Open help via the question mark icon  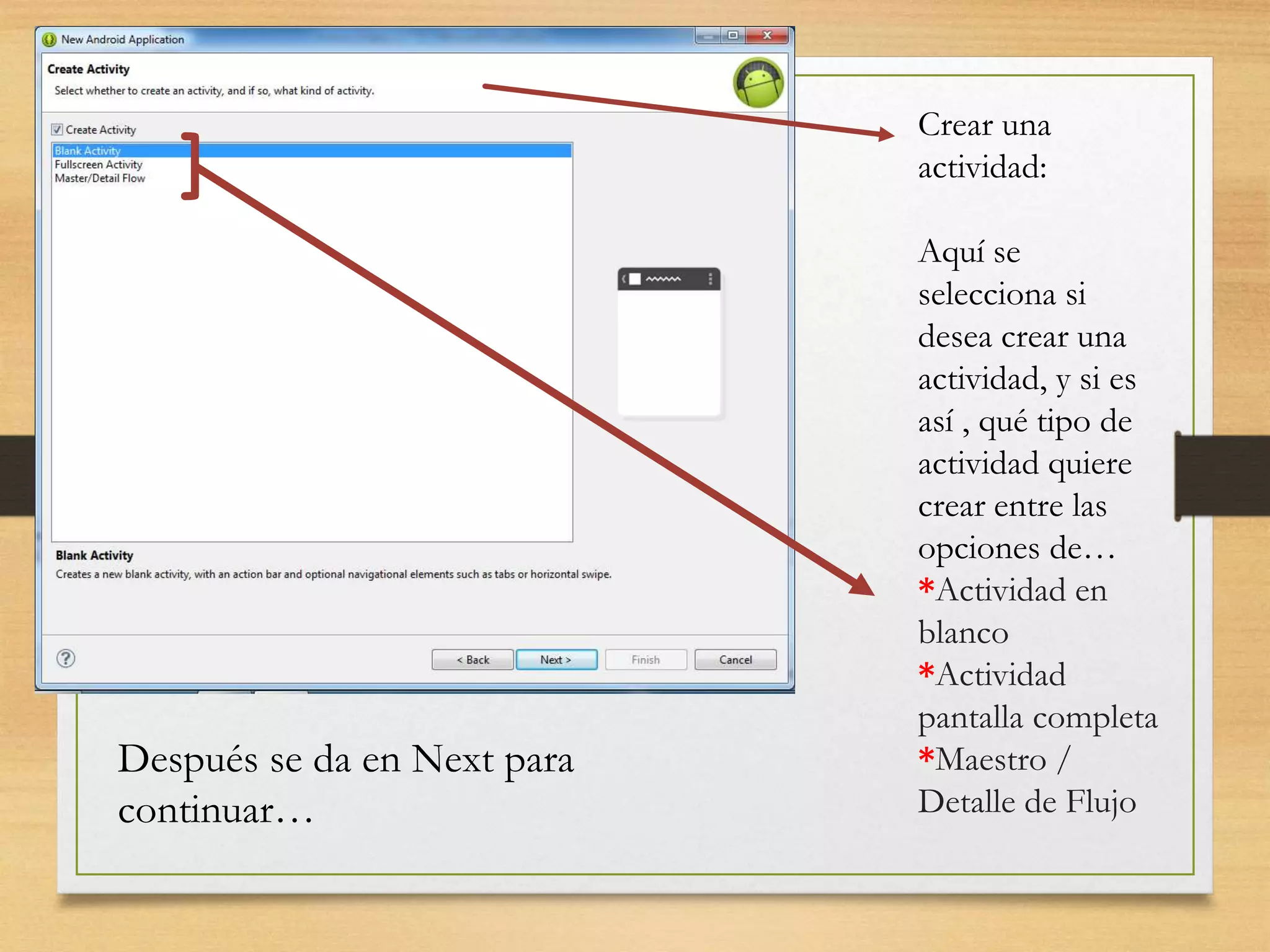66,658
